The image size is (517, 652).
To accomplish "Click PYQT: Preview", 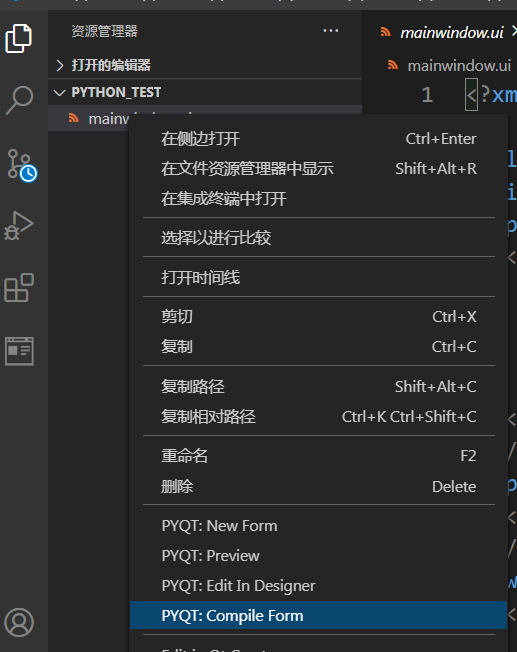I will point(318,556).
